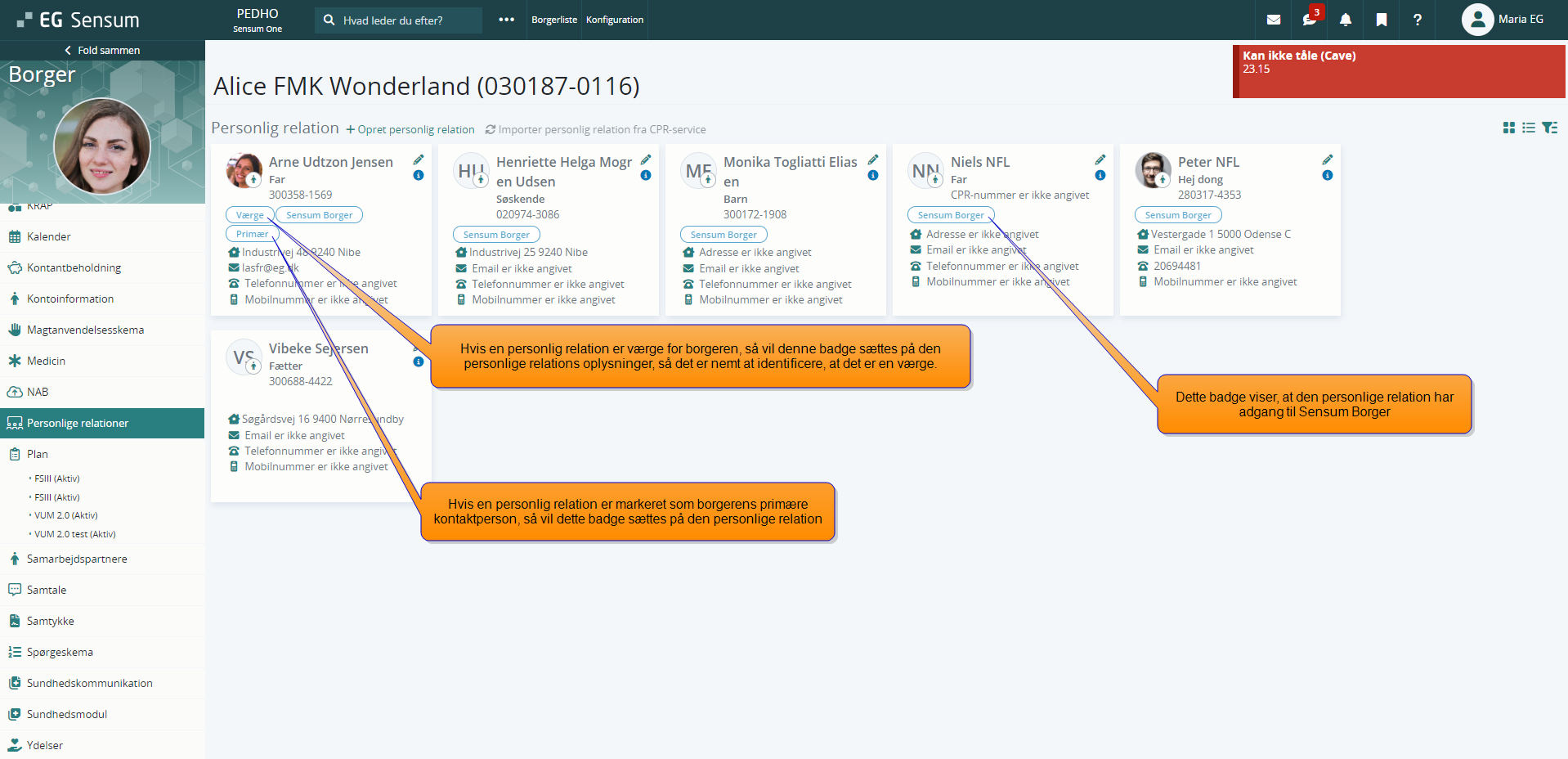Select Medicin in the sidebar menu
Viewport: 1568px width, 759px height.
46,361
